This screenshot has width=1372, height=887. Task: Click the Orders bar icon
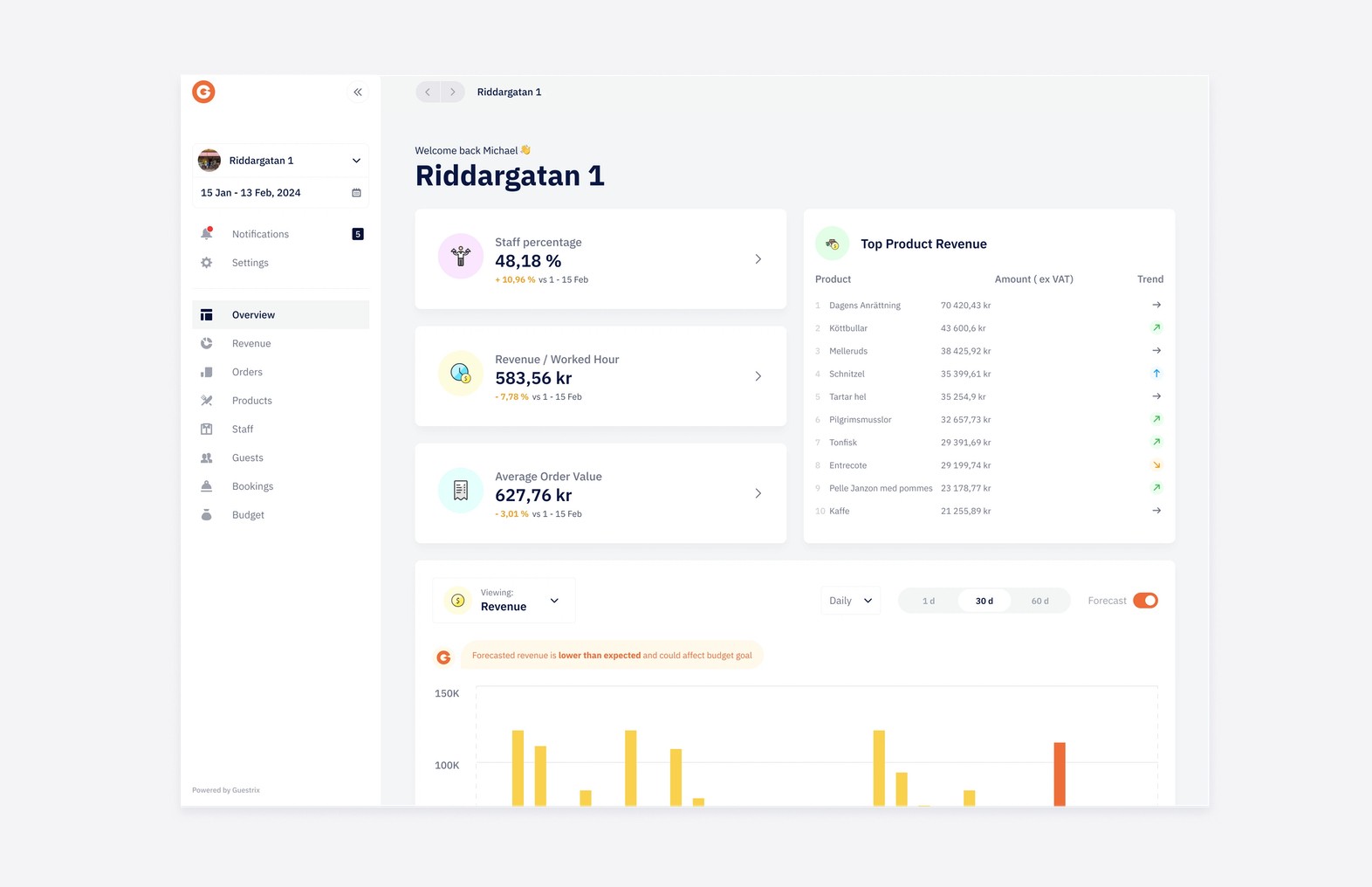[207, 372]
